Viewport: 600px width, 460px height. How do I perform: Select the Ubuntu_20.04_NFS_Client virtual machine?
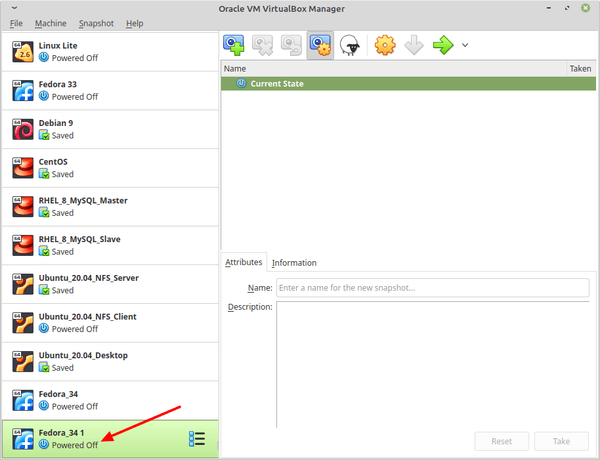coord(110,323)
